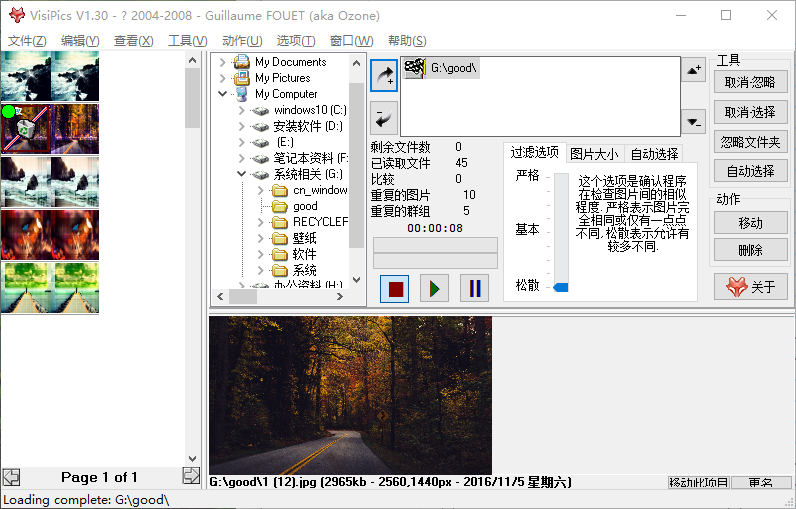Open the 工具(V) menu
Viewport: 796px width, 509px height.
click(x=187, y=41)
